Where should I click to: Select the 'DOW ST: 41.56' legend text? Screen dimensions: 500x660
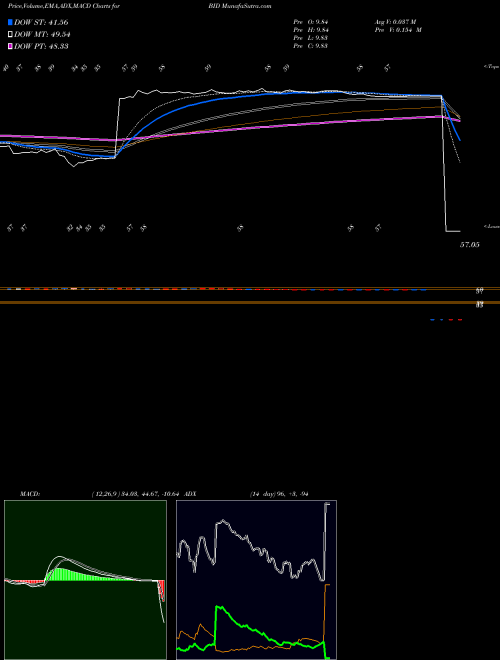click(x=41, y=22)
